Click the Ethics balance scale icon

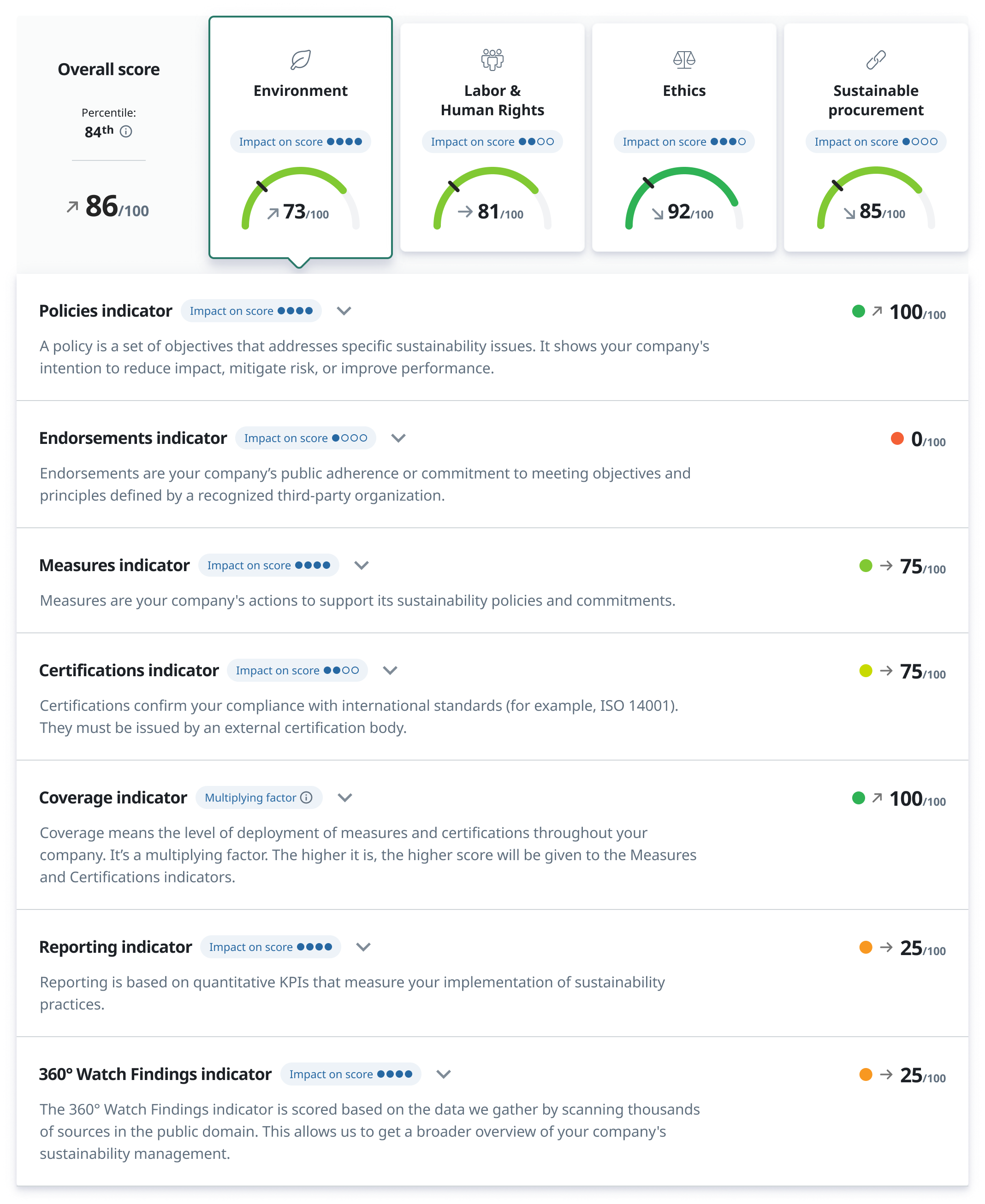click(x=684, y=59)
